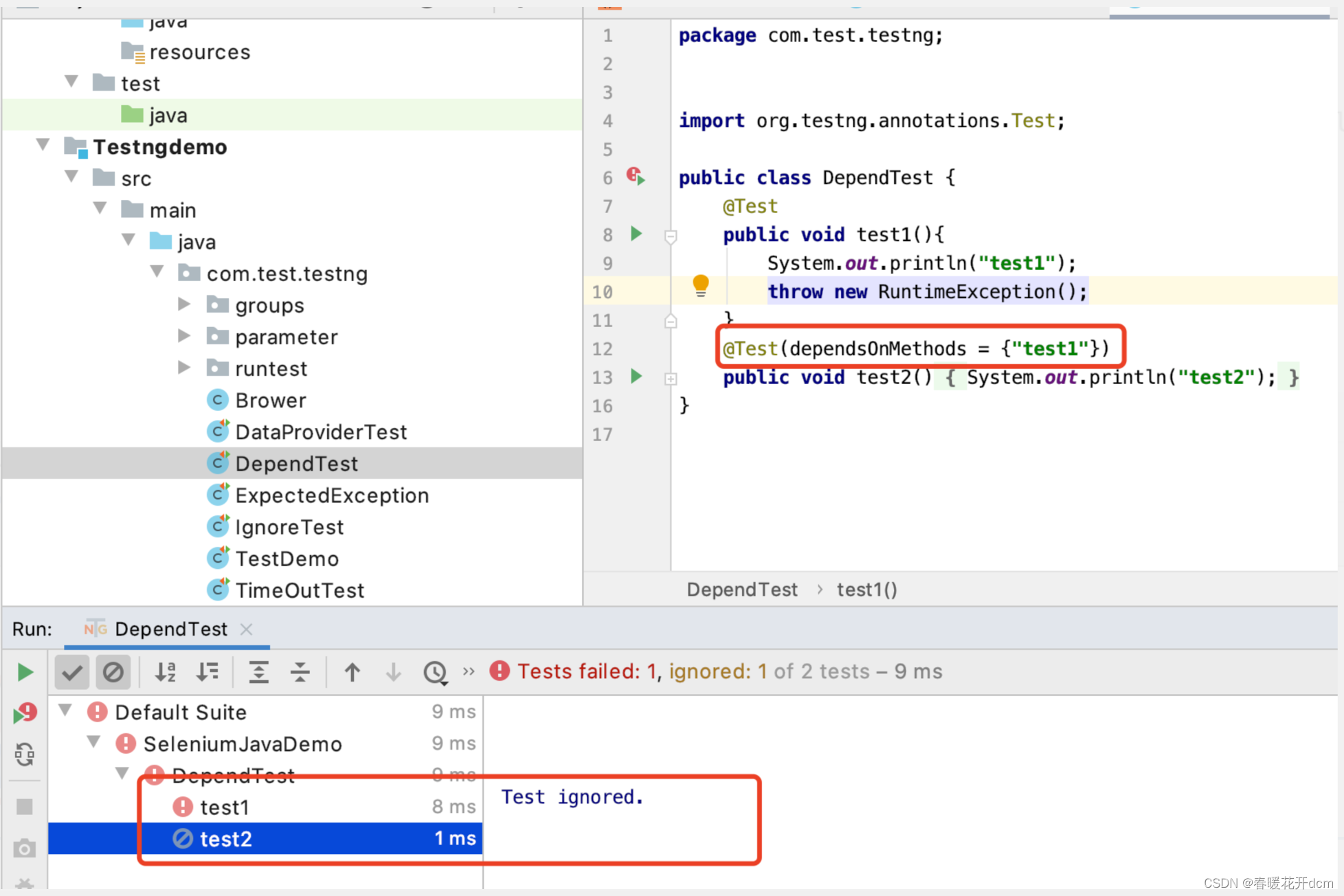The height and width of the screenshot is (896, 1344).
Task: Sort test results alphabetically
Action: [165, 672]
